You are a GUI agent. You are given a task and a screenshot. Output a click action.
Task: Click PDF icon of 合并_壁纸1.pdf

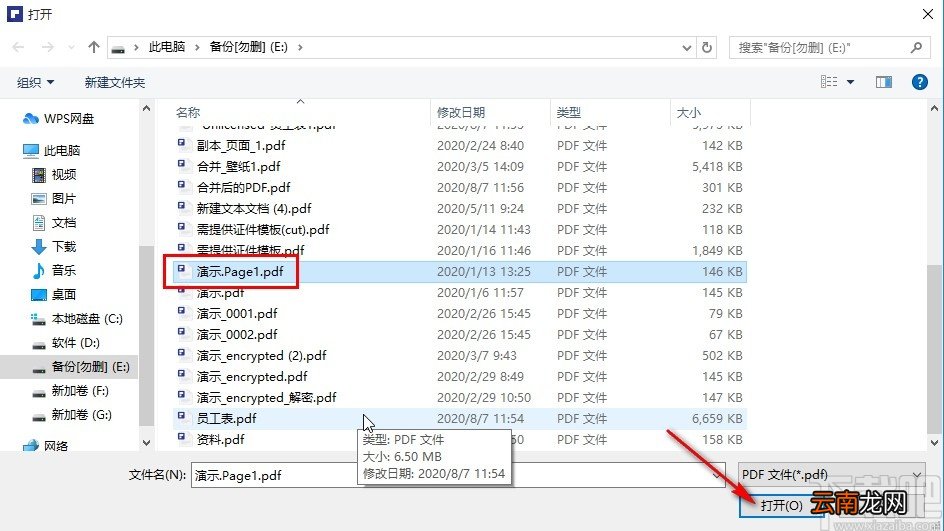(182, 165)
